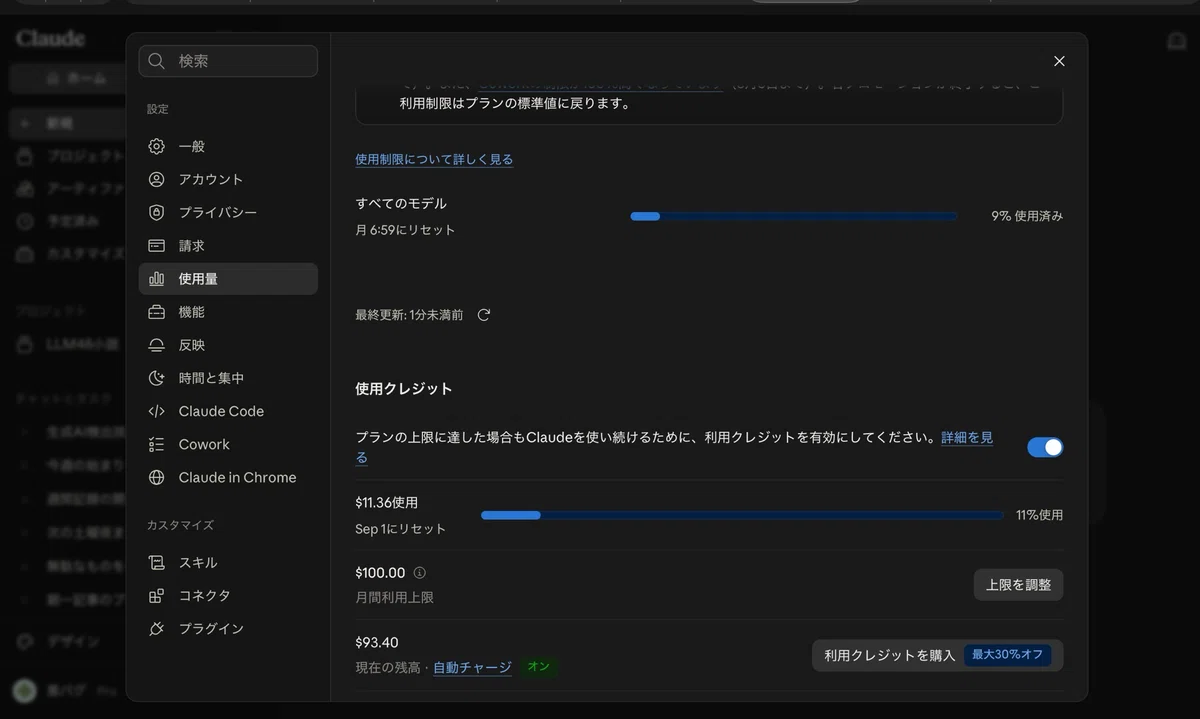The image size is (1200, 719).
Task: Open the 自動チャージ link
Action: pyautogui.click(x=472, y=667)
